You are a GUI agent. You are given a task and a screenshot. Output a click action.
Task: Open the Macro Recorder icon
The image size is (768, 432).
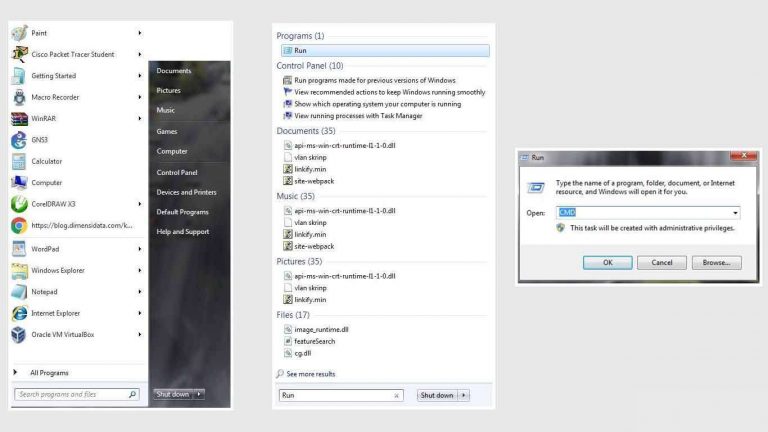(19, 97)
